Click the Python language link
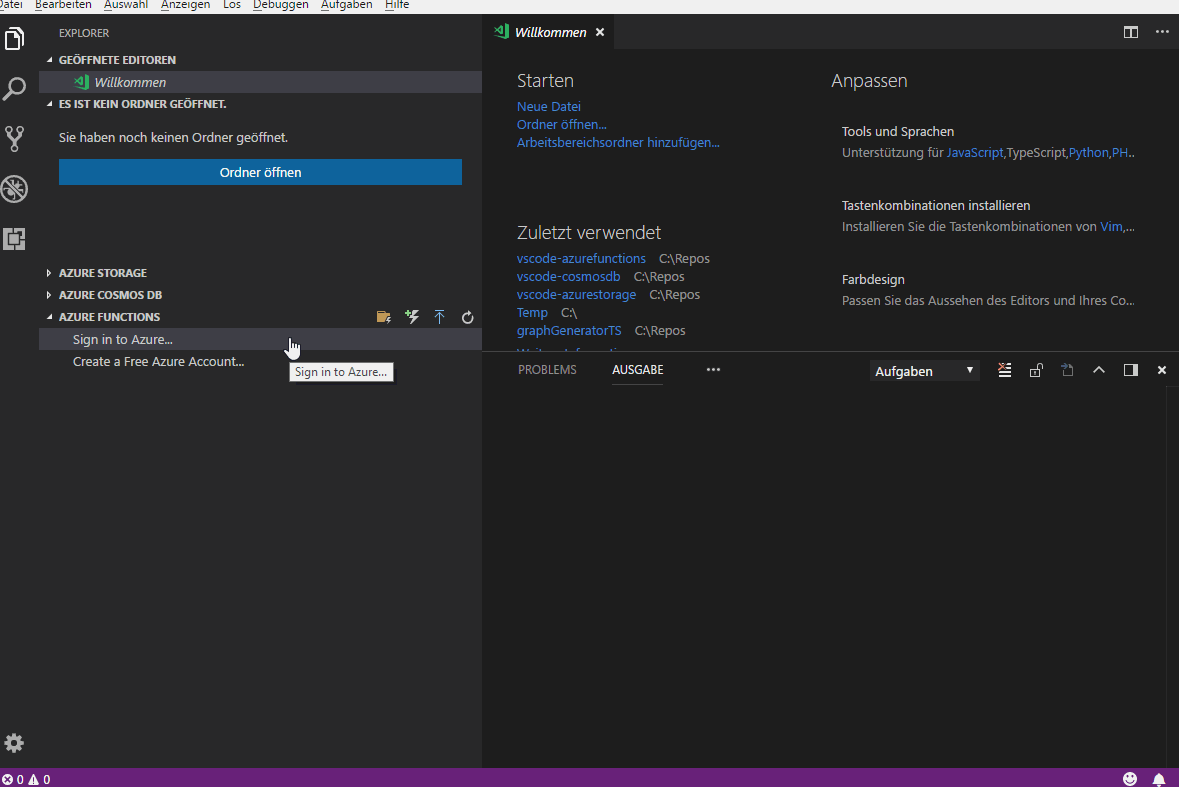 [x=1089, y=153]
